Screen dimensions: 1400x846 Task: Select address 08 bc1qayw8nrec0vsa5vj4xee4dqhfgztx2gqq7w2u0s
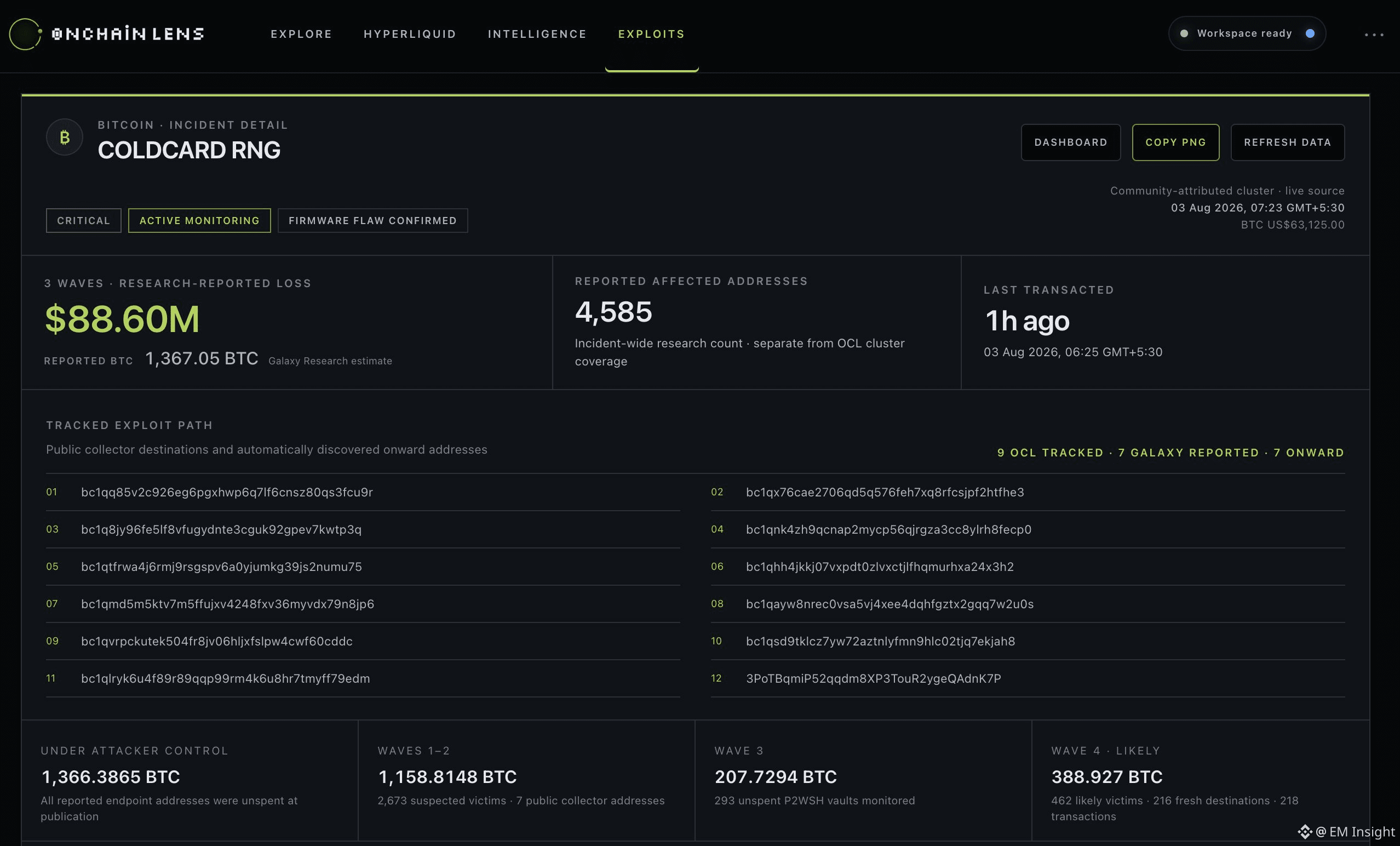(x=1028, y=604)
